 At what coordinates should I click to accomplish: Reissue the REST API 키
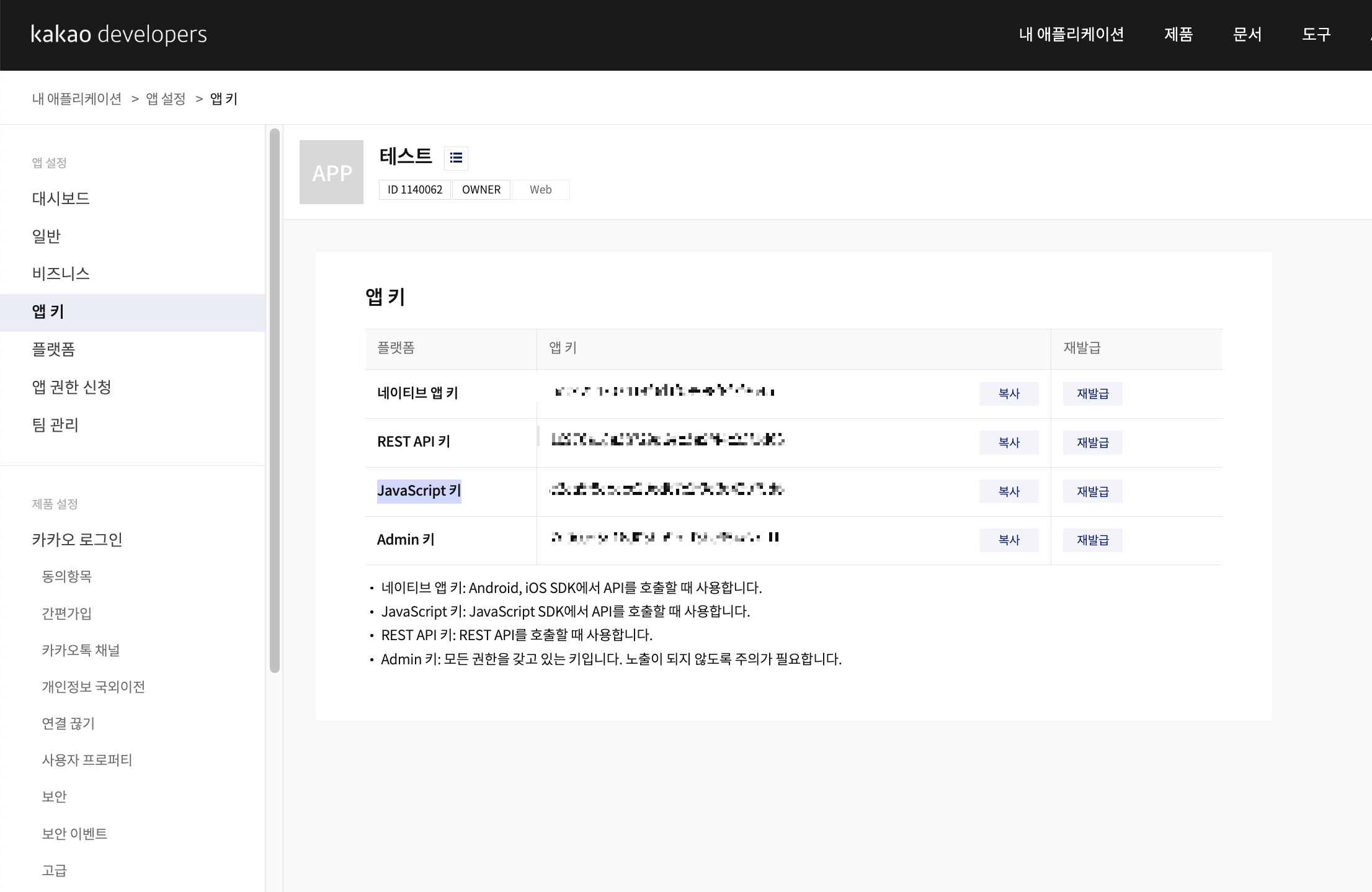click(1092, 442)
